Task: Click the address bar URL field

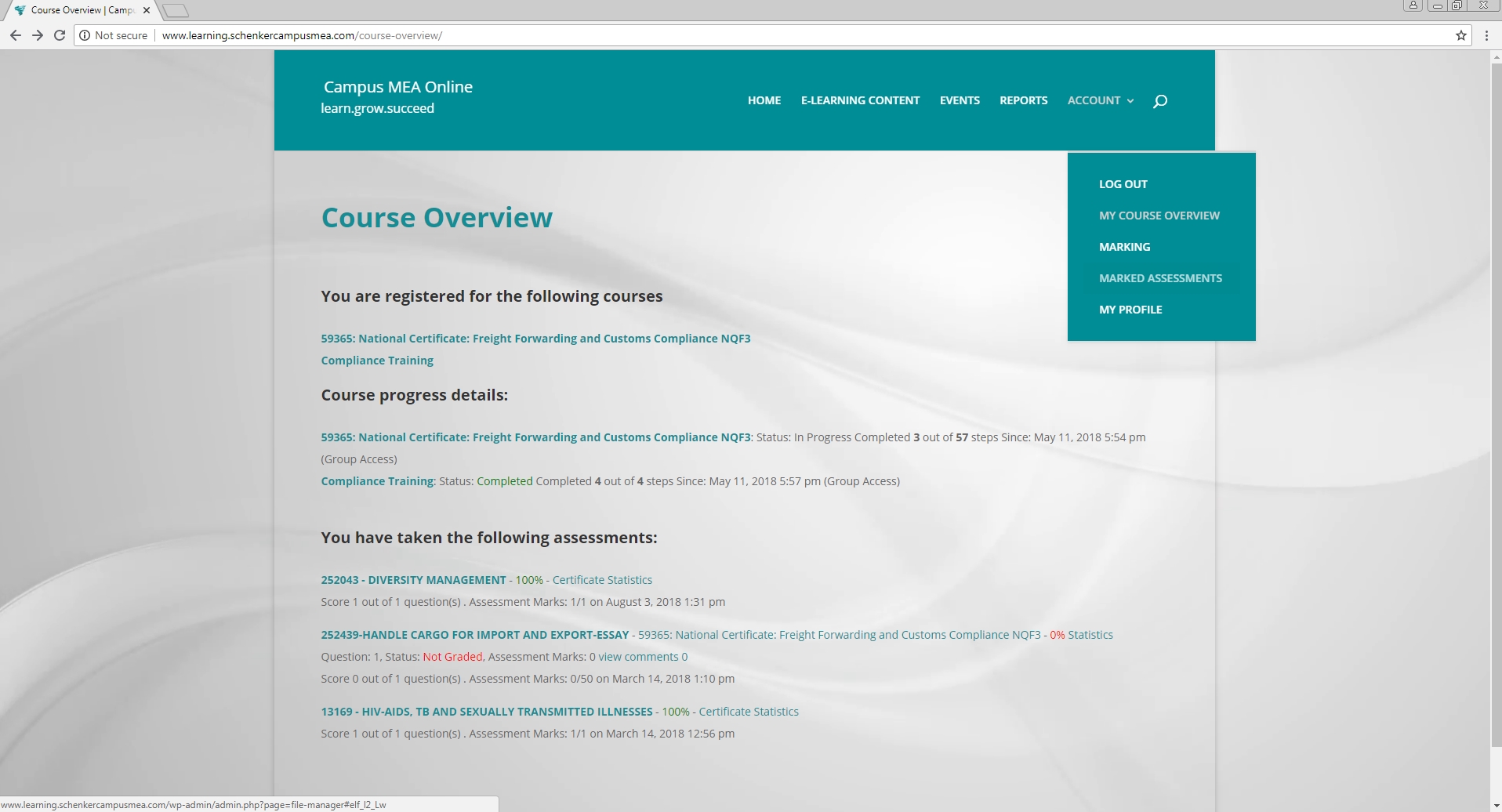Action: click(x=784, y=35)
